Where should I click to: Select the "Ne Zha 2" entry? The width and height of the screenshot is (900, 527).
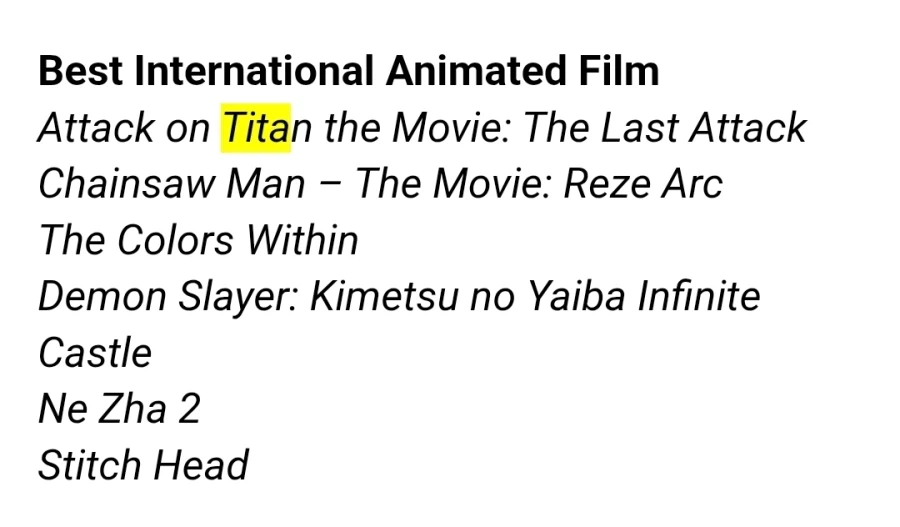[119, 409]
